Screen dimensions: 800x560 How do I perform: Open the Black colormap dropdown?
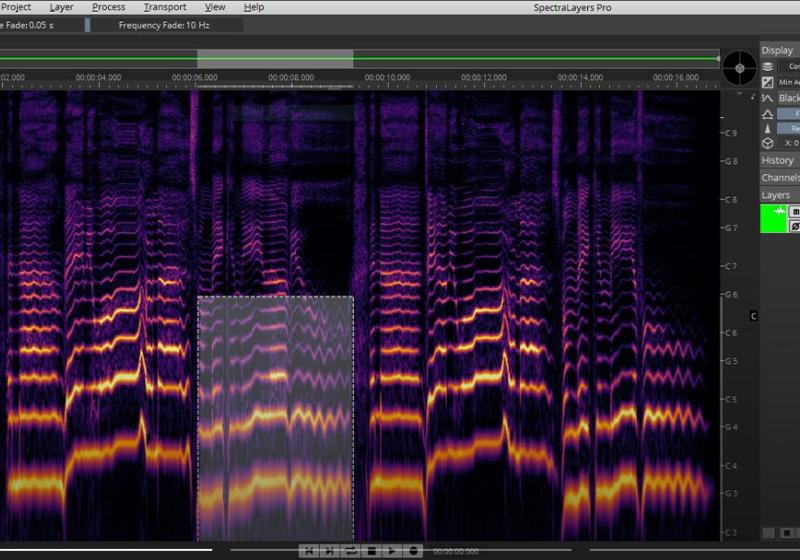788,98
